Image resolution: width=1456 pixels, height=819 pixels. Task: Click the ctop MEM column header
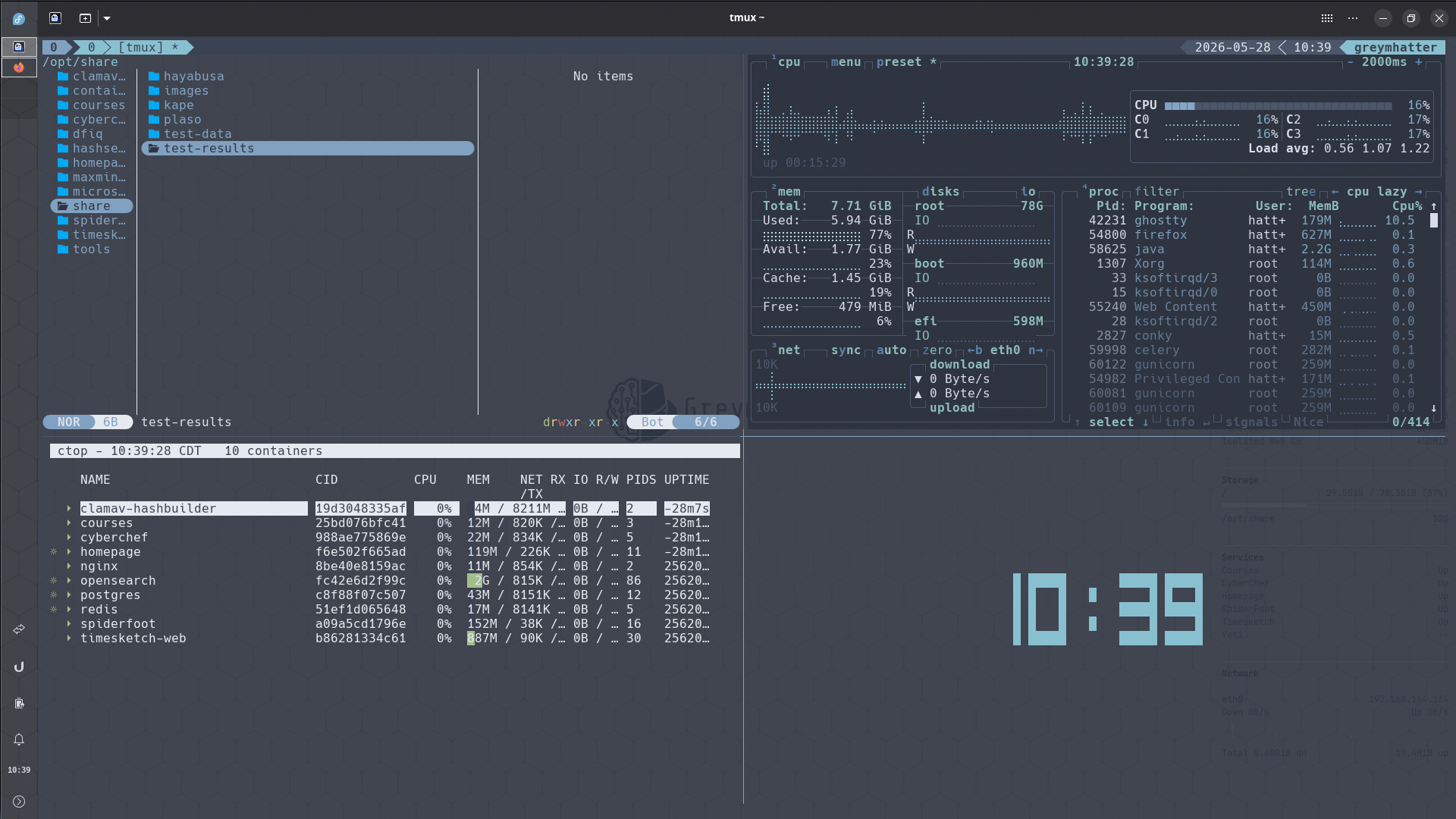tap(478, 479)
